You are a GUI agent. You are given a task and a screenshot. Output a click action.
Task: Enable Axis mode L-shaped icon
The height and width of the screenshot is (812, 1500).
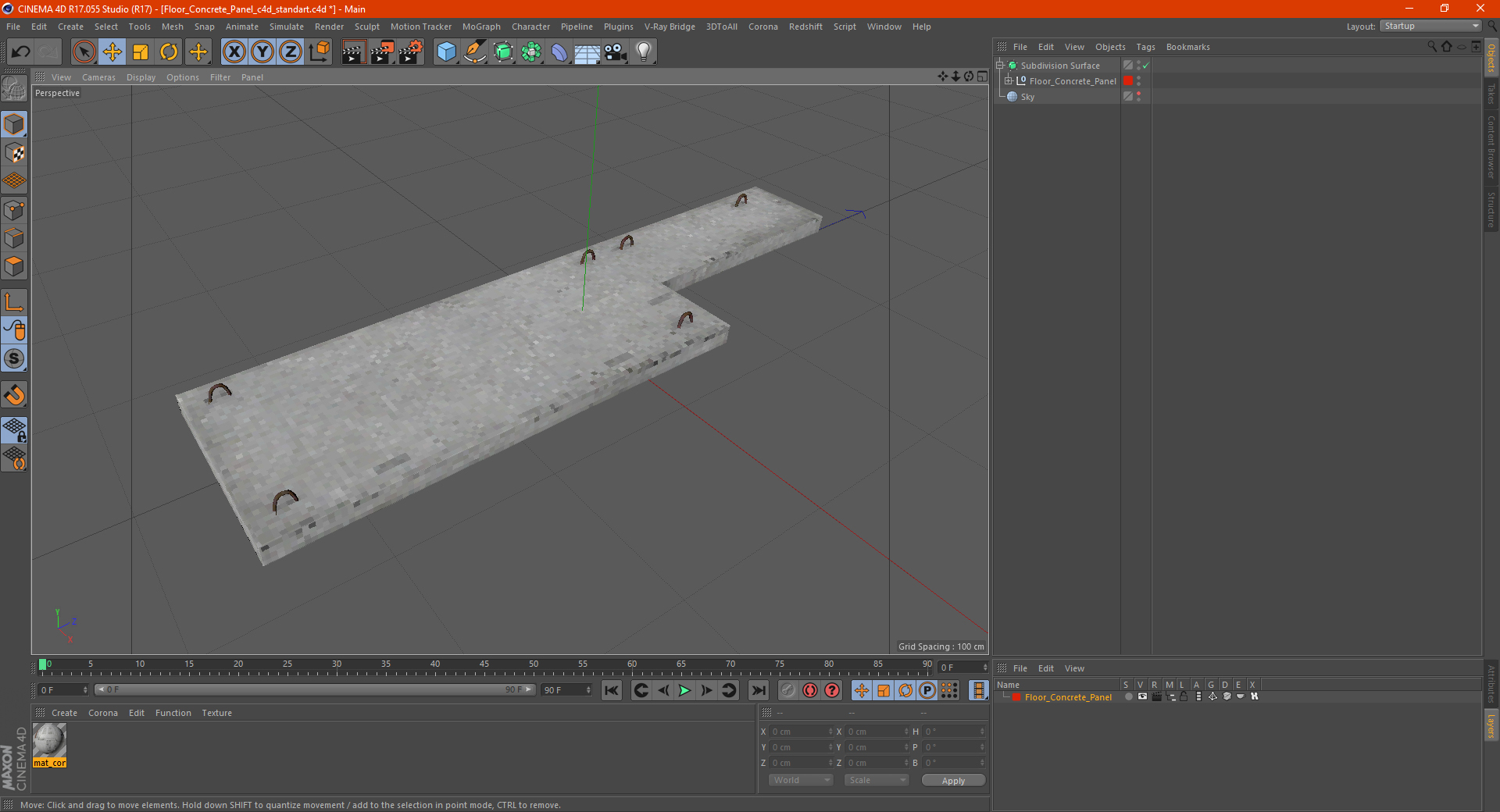[15, 302]
